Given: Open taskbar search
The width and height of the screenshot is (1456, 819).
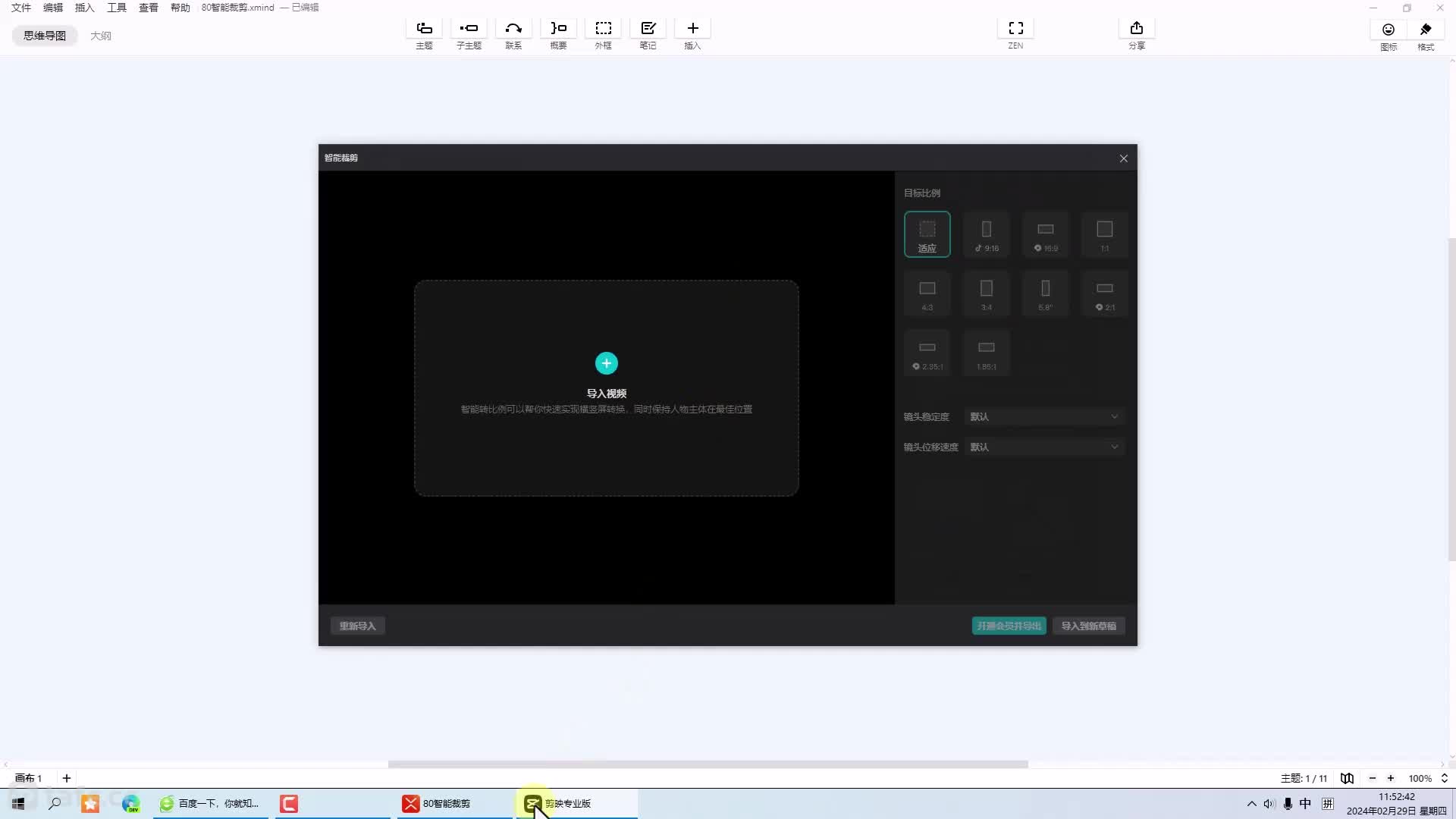Looking at the screenshot, I should point(55,803).
